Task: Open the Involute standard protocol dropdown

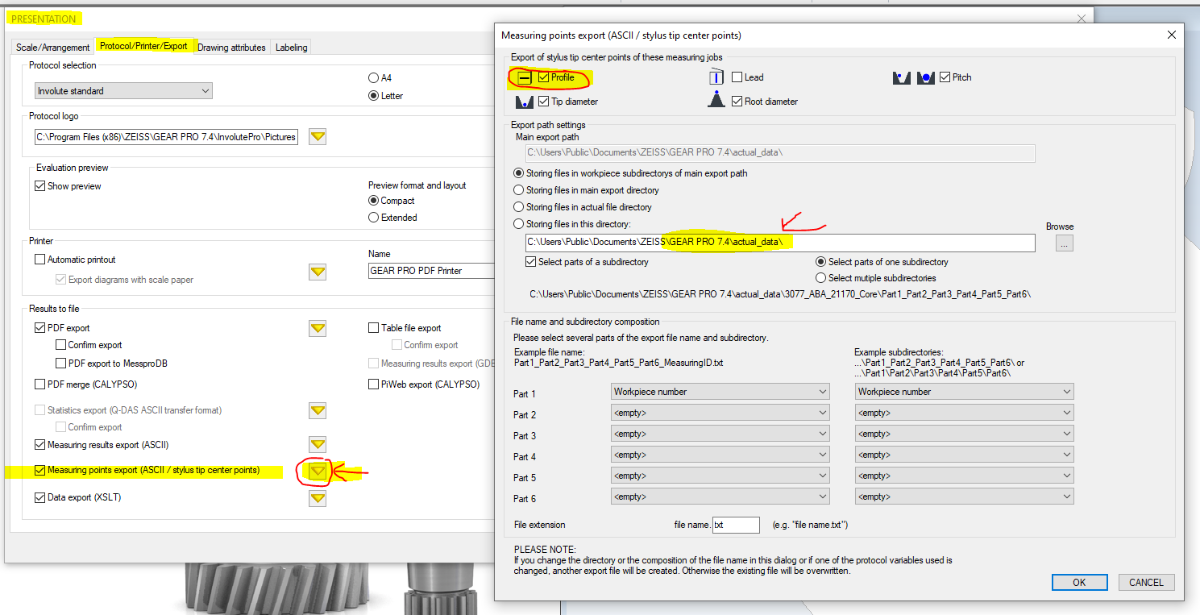Action: pos(123,91)
